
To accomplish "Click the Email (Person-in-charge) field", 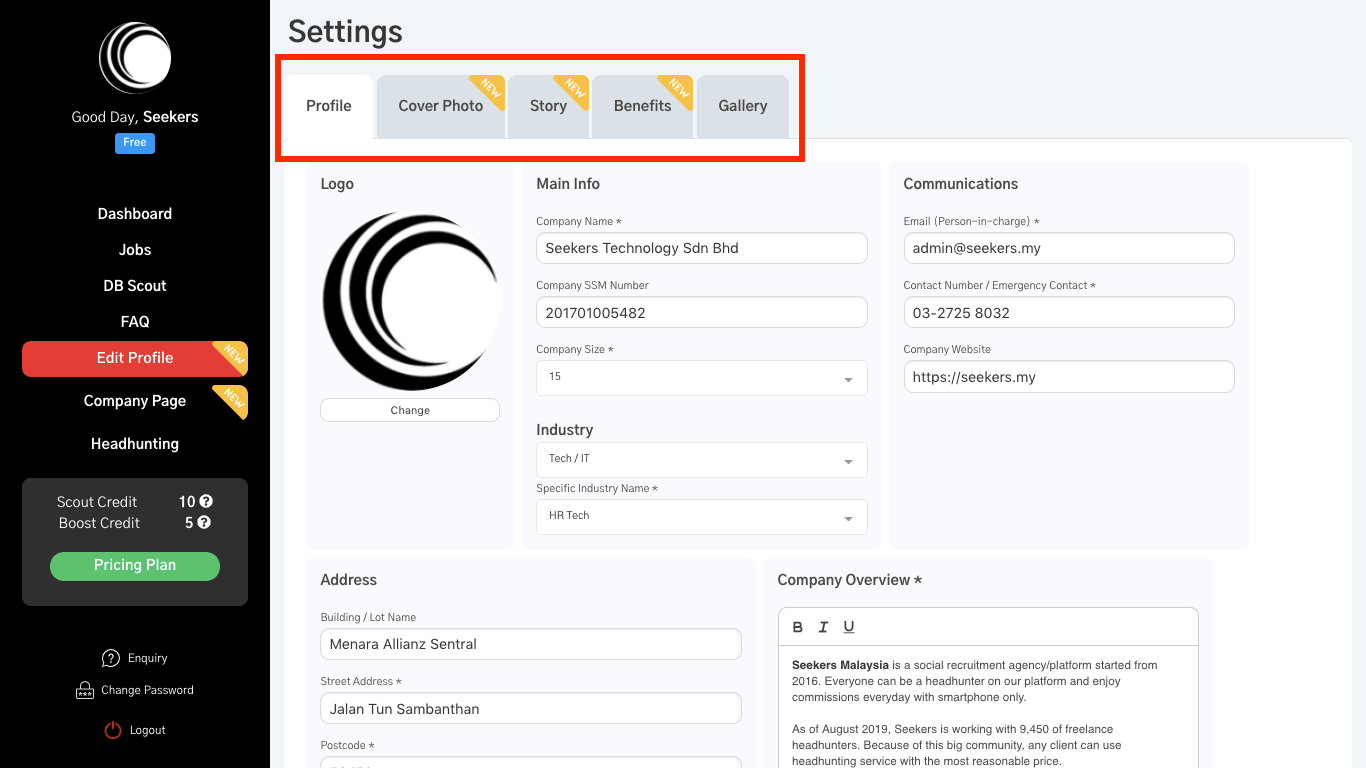I will pyautogui.click(x=1069, y=248).
